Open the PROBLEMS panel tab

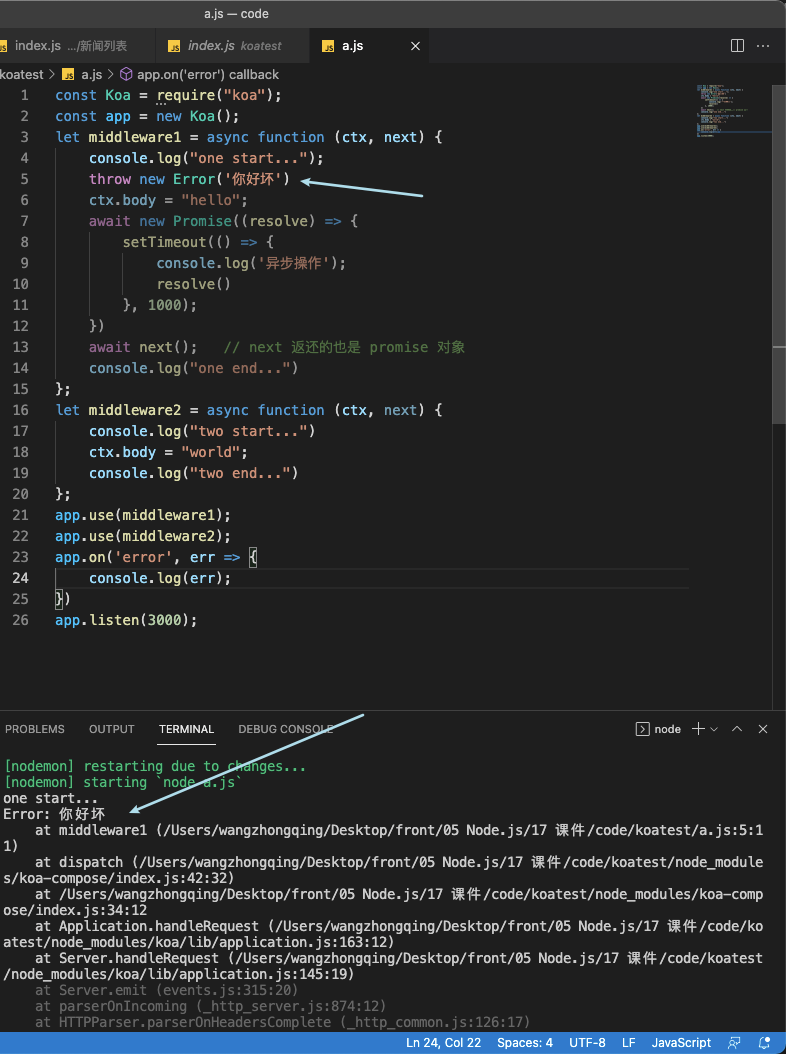(35, 729)
